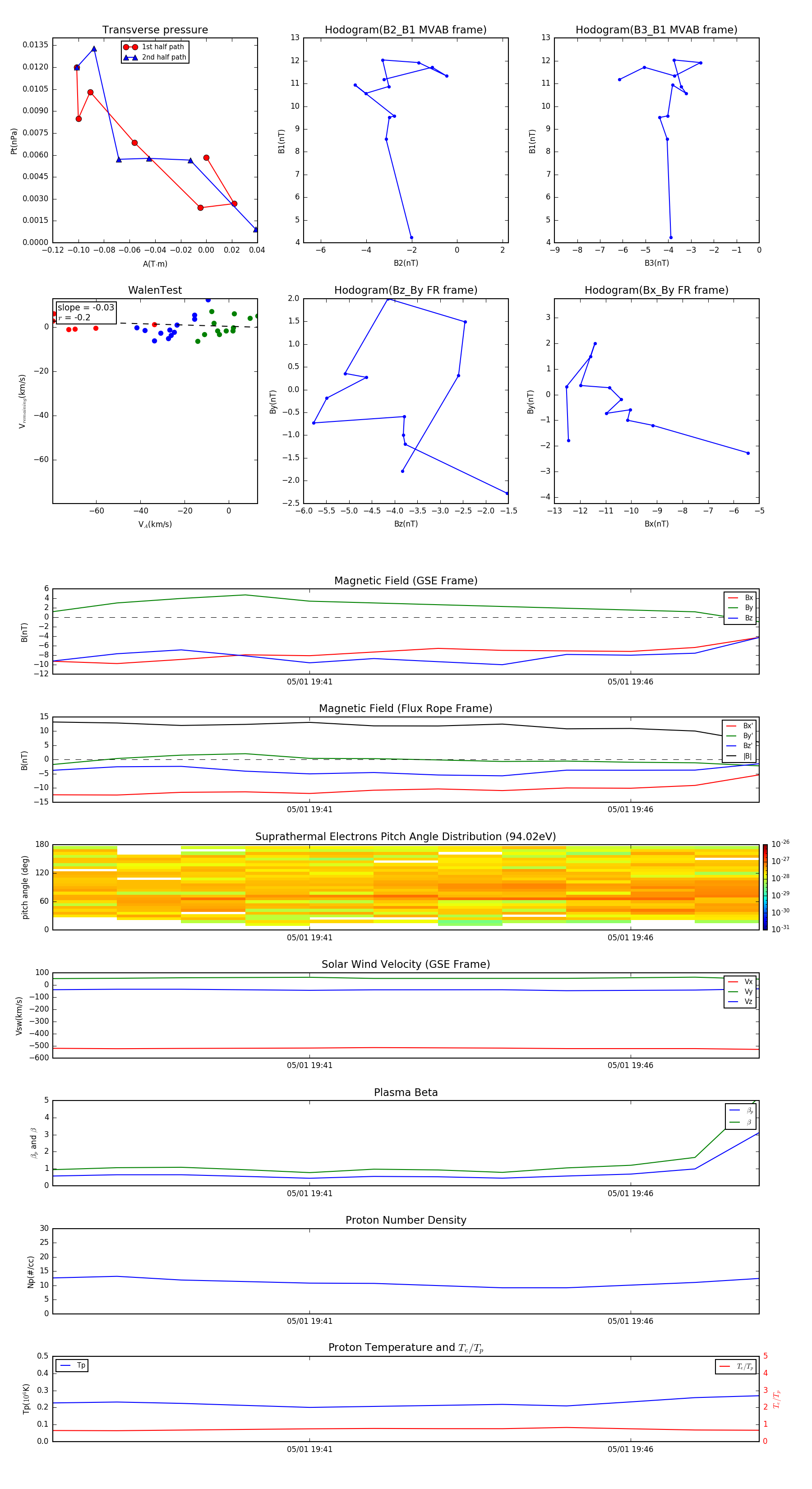Select "Bx" in the GSE magnetic field legend
This screenshot has height=1489, width=812.
pyautogui.click(x=740, y=598)
